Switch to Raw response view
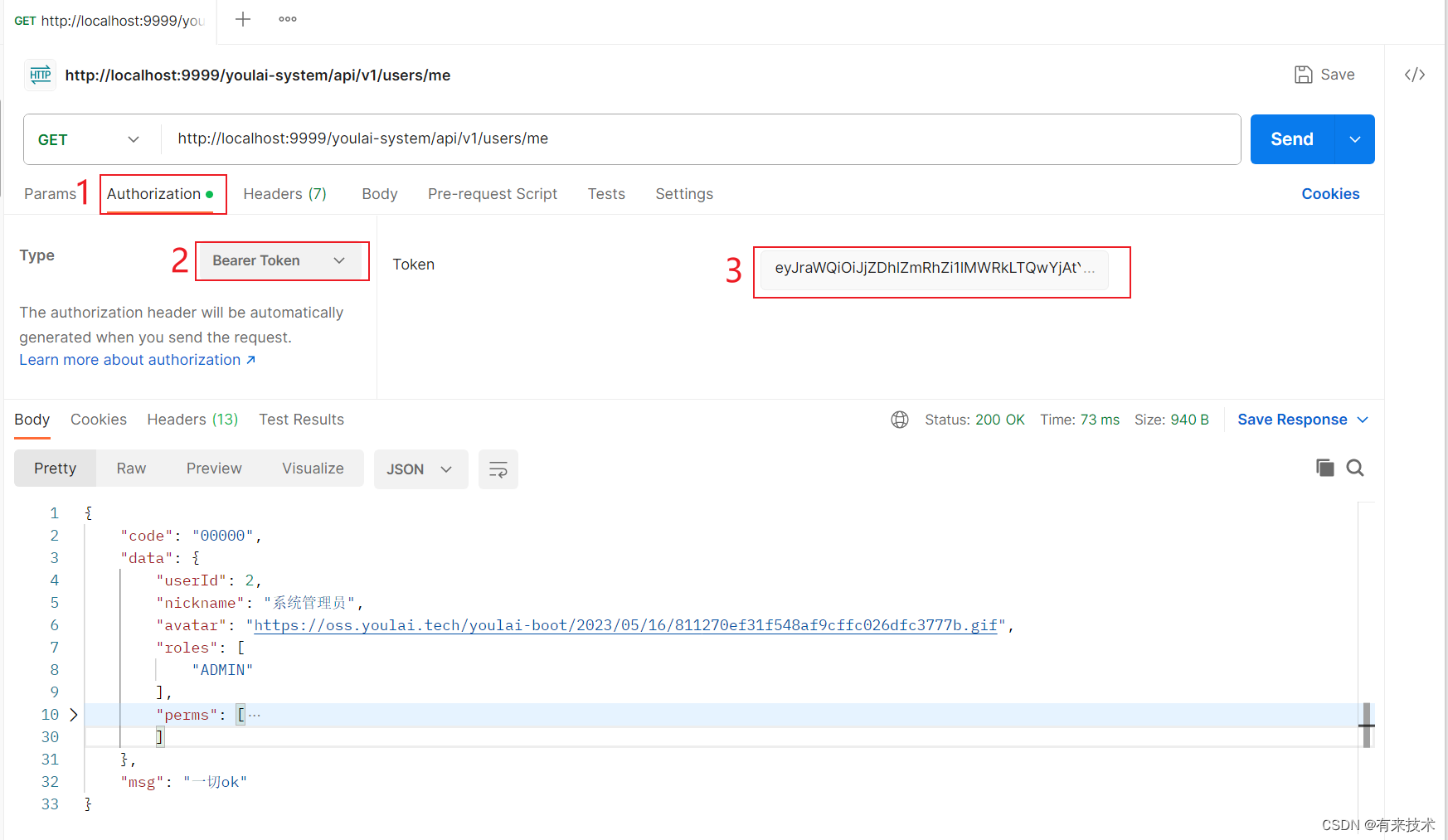The image size is (1448, 840). click(x=131, y=469)
